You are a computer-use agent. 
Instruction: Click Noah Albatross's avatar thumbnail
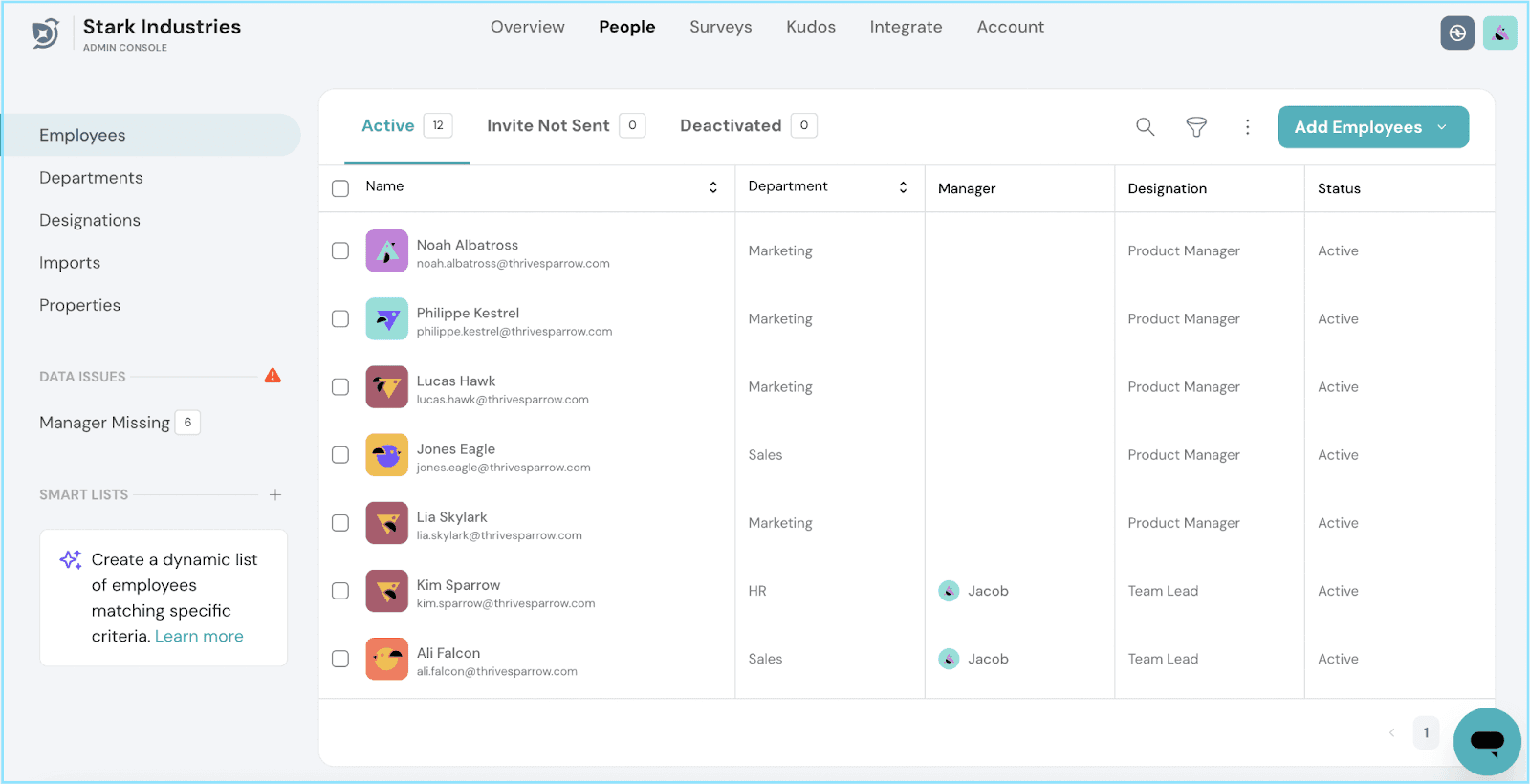[386, 250]
